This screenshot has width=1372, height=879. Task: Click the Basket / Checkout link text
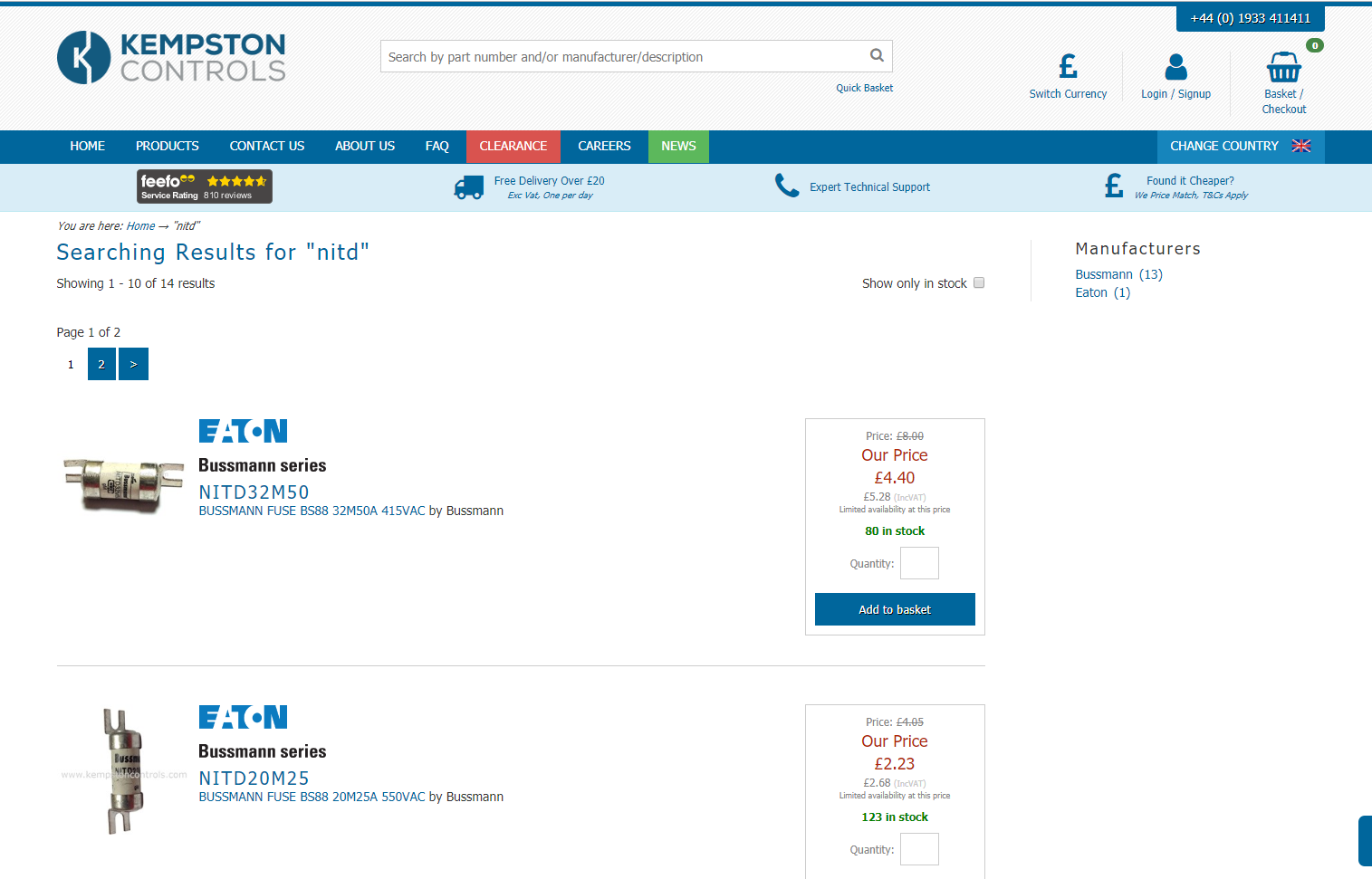1284,101
